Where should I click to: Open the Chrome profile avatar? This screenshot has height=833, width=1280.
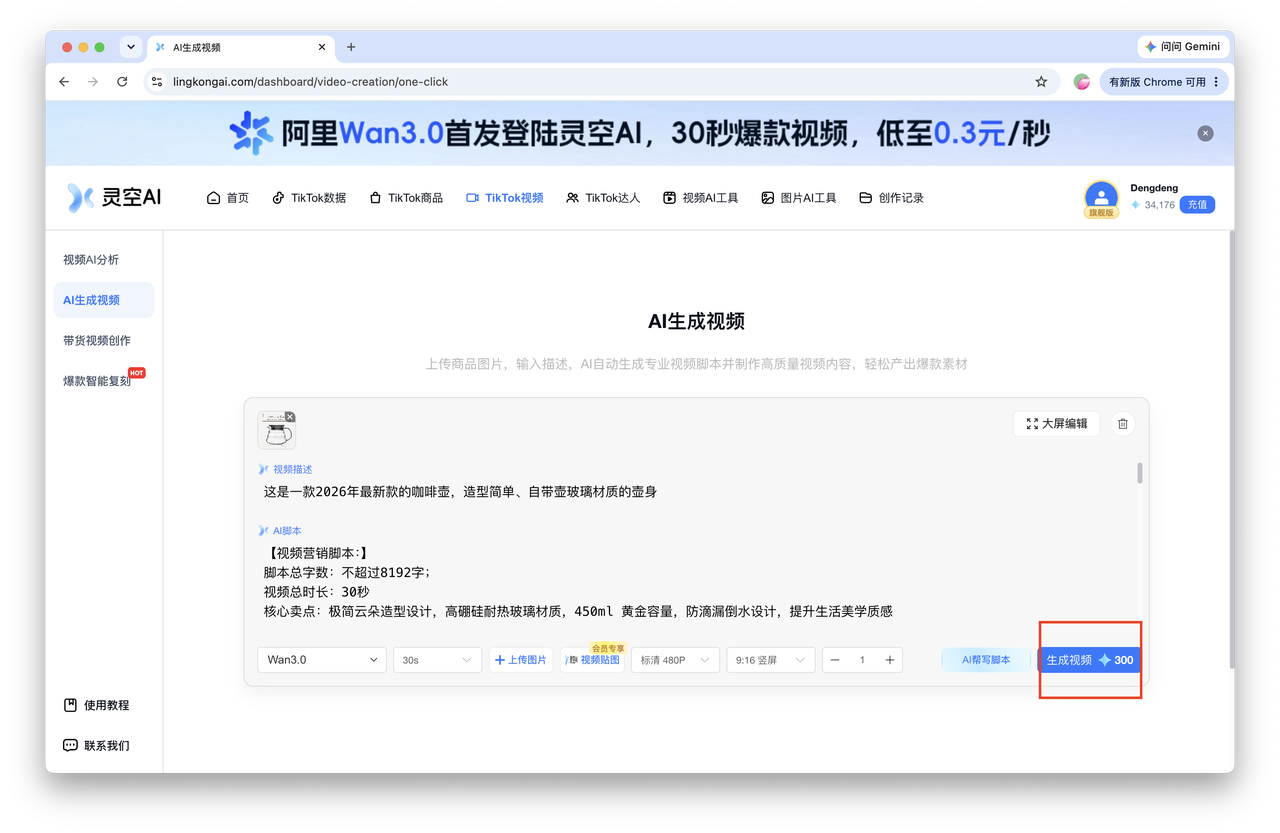coord(1081,82)
